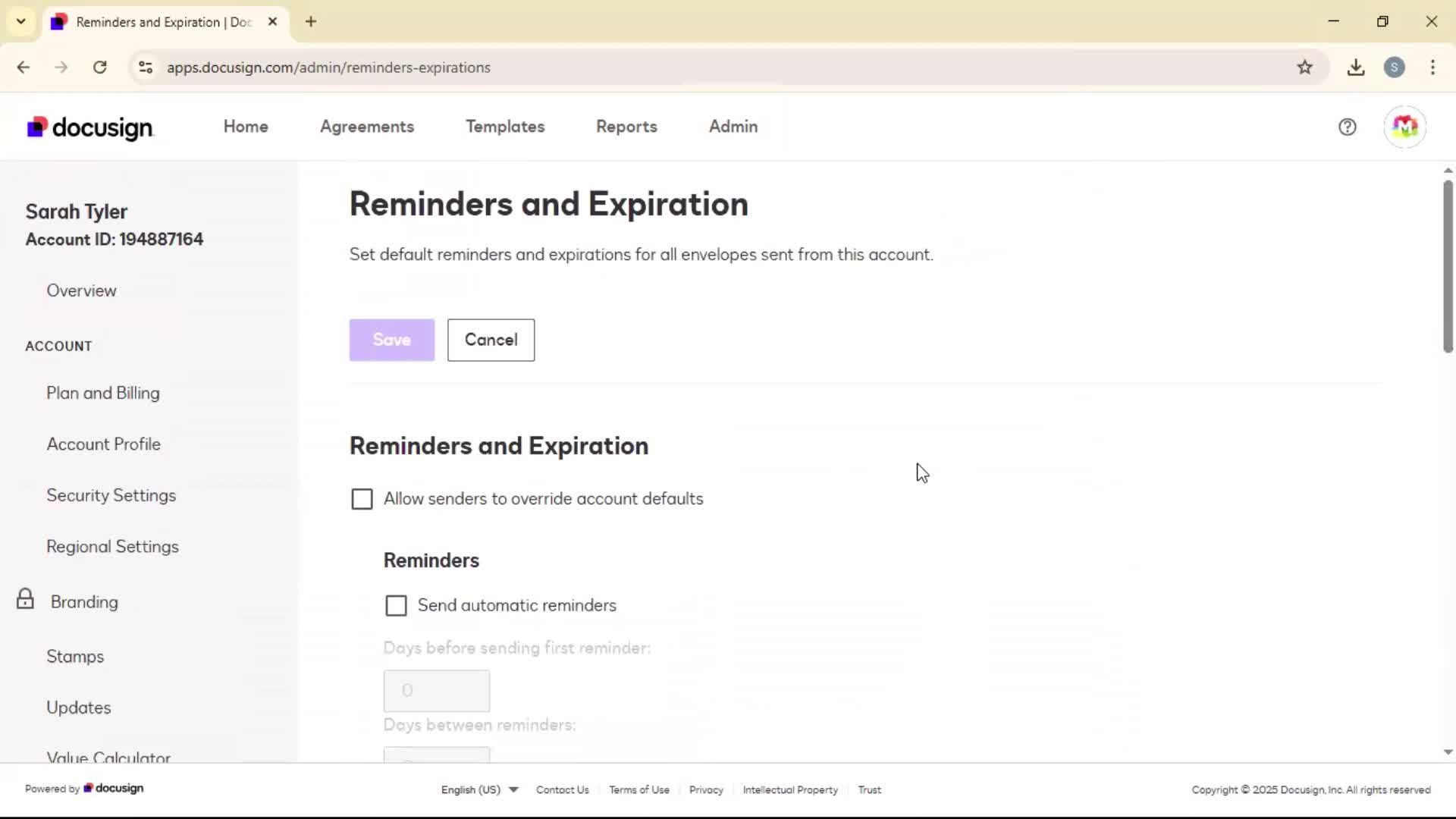This screenshot has height=819, width=1456.
Task: Open Stamps in sidebar
Action: point(75,657)
